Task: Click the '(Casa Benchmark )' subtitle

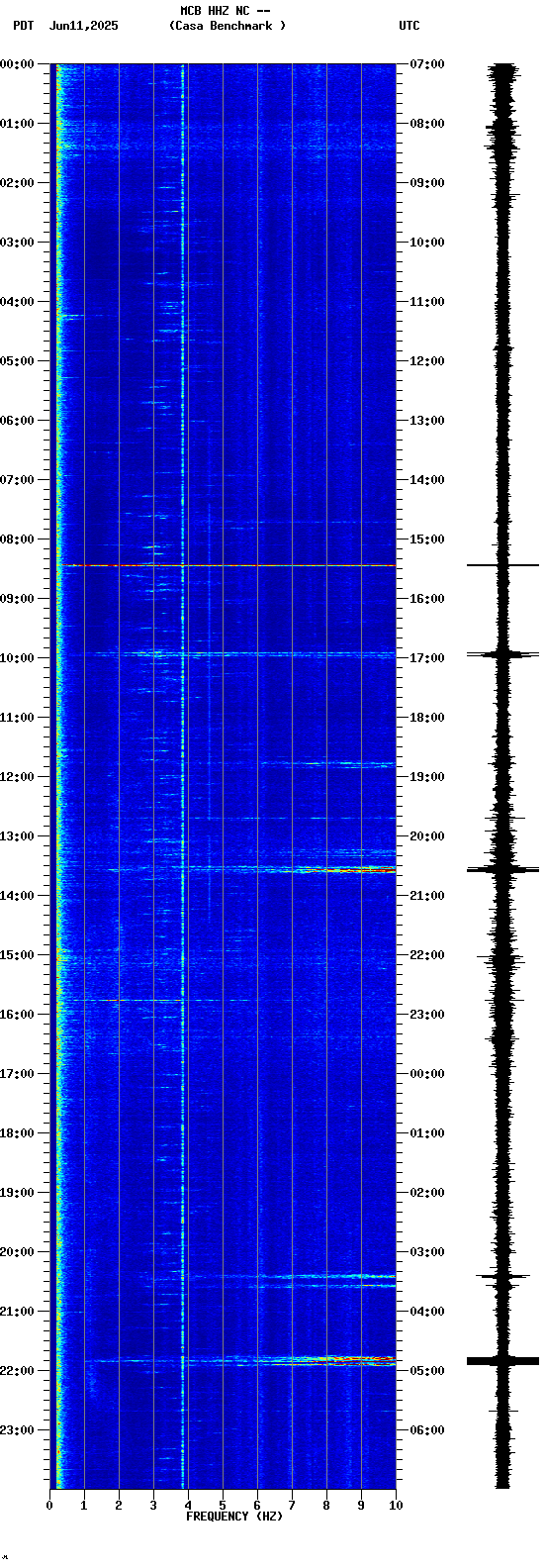Action: pyautogui.click(x=227, y=26)
